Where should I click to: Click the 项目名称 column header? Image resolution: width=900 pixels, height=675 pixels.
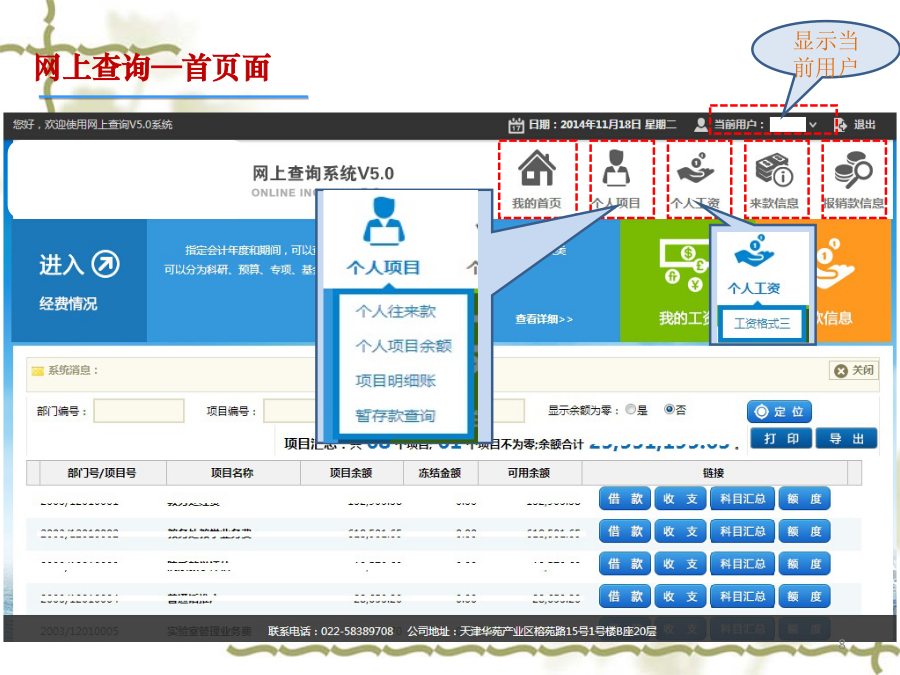232,473
